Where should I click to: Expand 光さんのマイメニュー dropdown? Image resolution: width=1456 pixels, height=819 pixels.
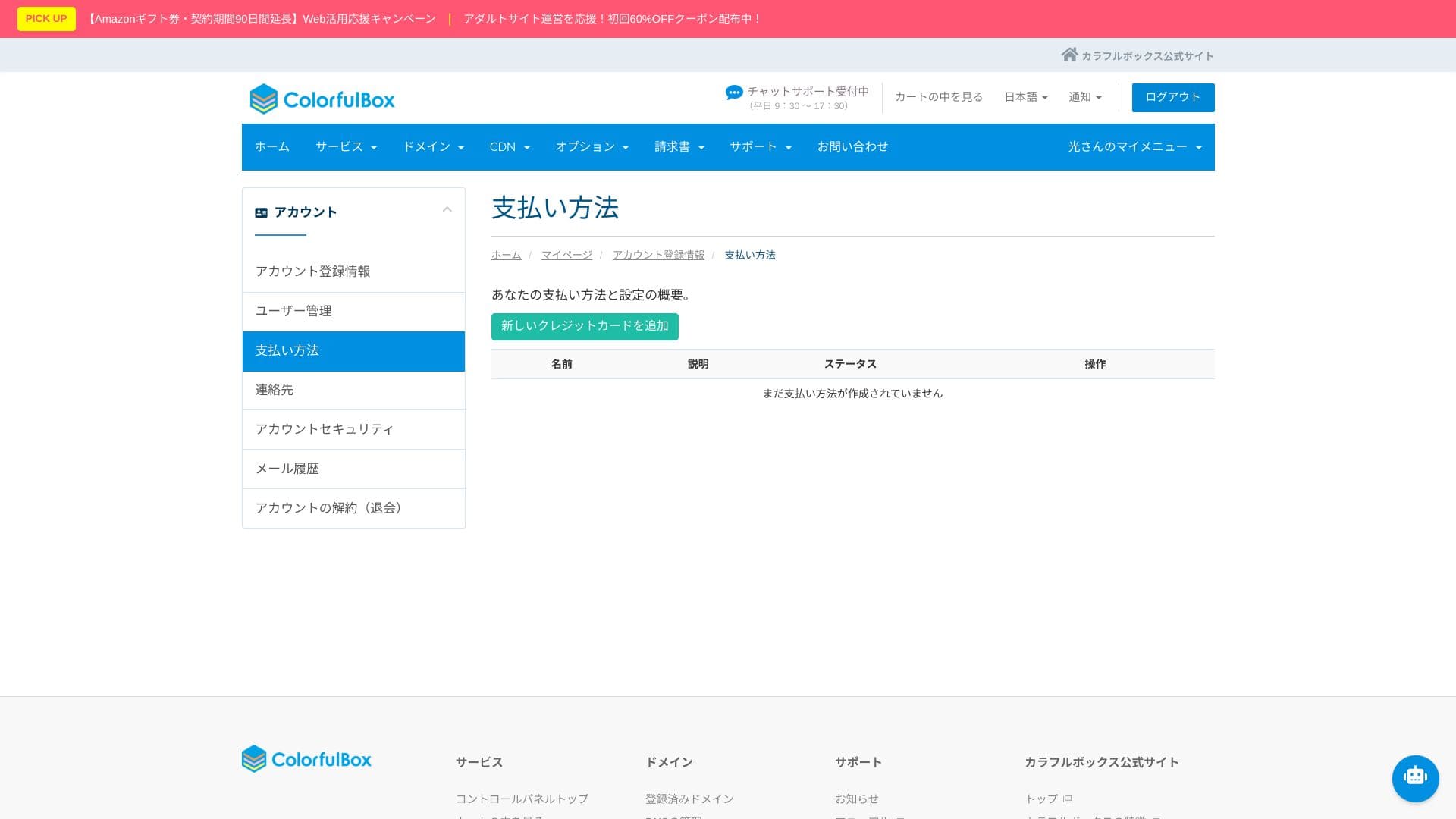[1134, 147]
